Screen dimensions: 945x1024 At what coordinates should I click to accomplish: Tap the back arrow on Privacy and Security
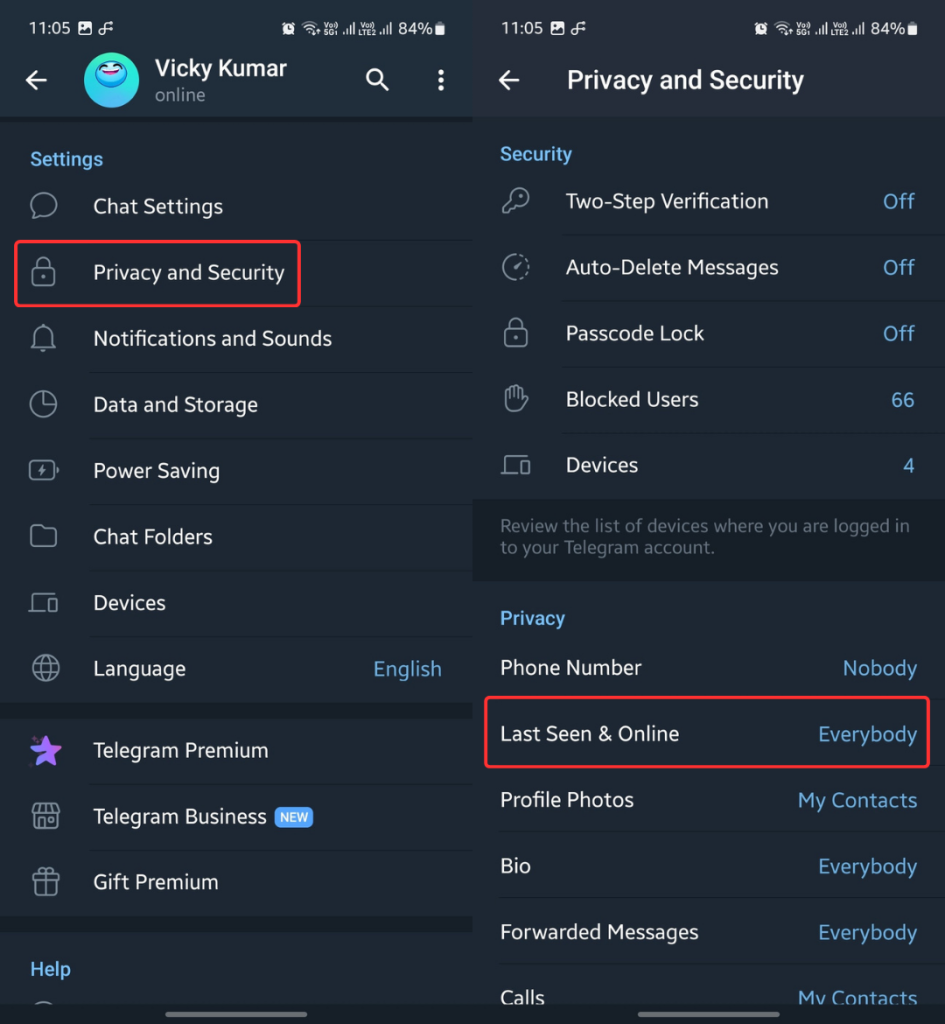pyautogui.click(x=509, y=80)
